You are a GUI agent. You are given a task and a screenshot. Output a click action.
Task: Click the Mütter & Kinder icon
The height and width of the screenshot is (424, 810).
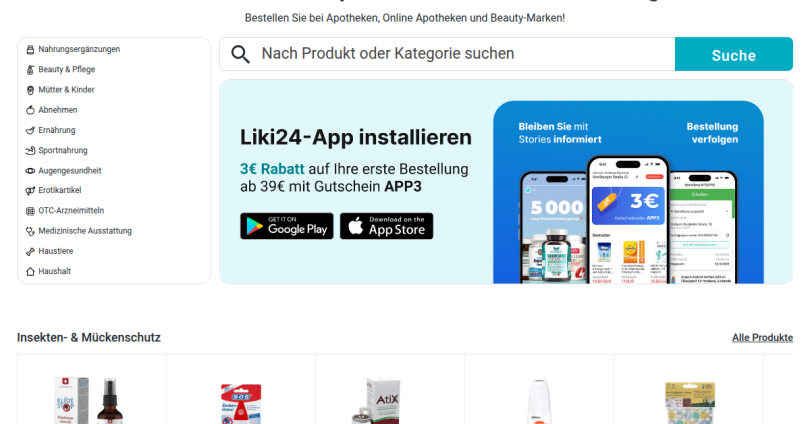tap(30, 90)
